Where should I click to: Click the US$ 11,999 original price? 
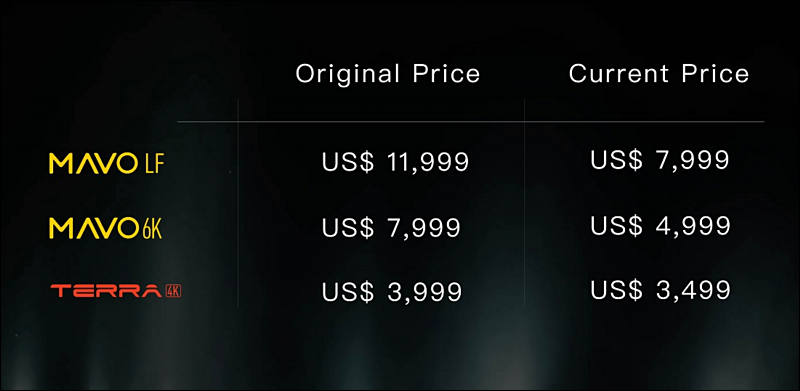click(395, 162)
